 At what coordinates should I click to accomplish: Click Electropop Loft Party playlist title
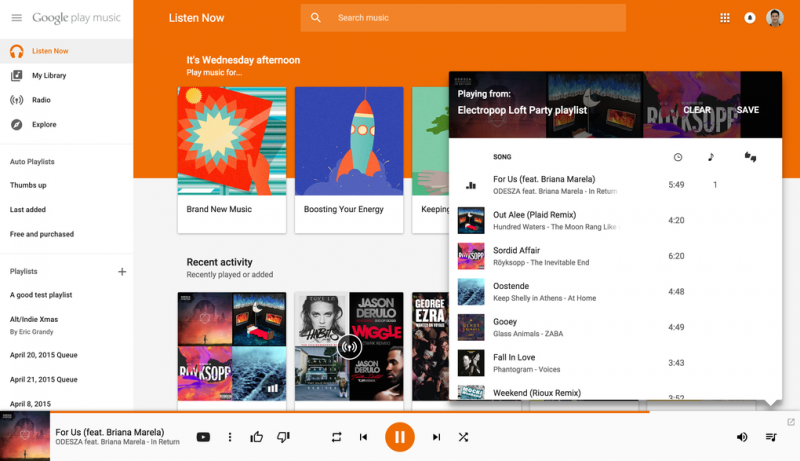[x=522, y=110]
